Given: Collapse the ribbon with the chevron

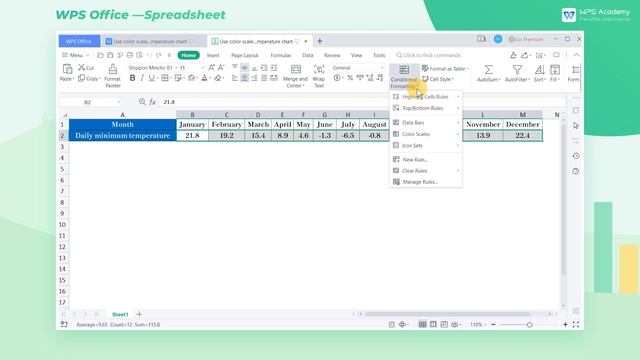Looking at the screenshot, I should (x=576, y=55).
